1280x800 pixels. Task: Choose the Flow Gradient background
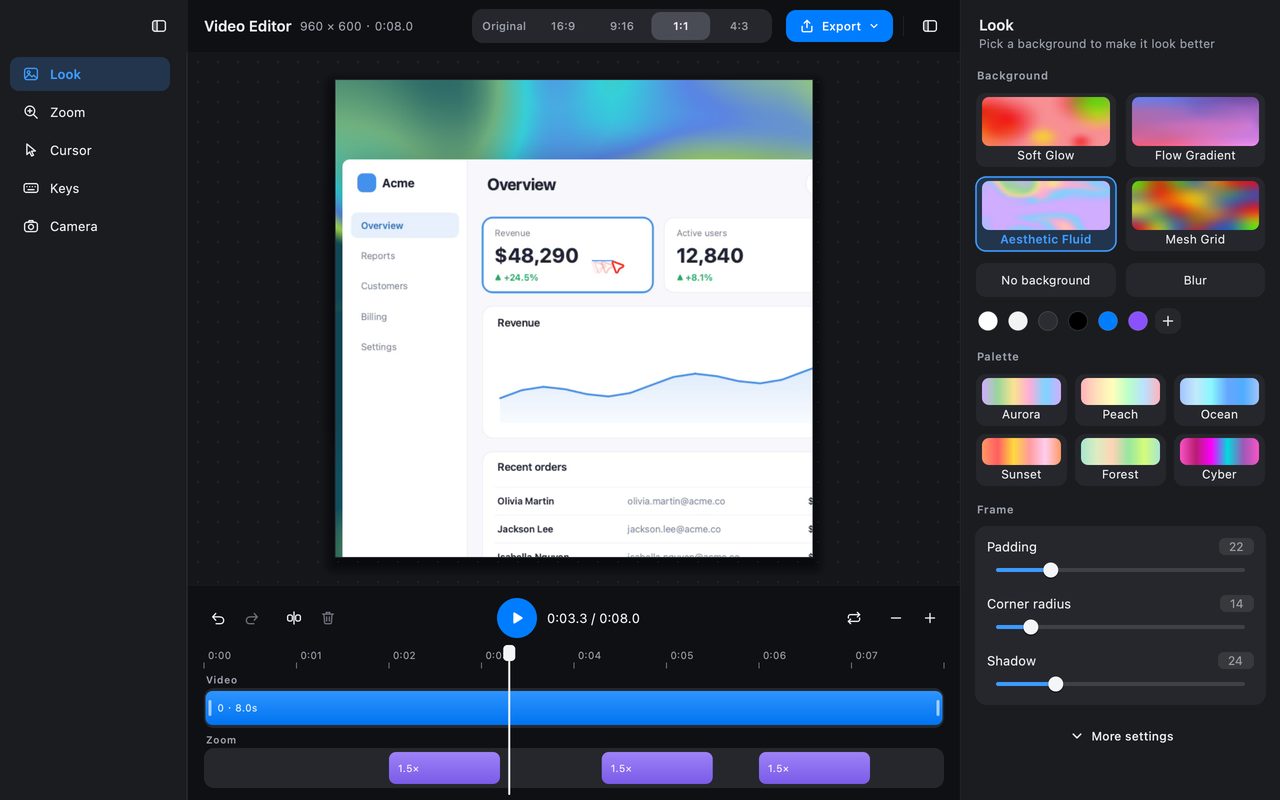coord(1195,130)
